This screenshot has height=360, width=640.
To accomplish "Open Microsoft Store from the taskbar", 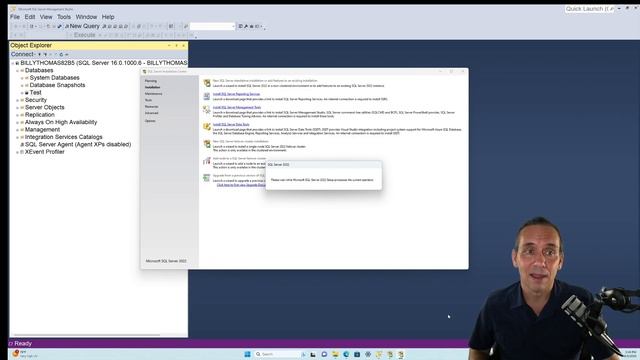I will click(x=357, y=354).
